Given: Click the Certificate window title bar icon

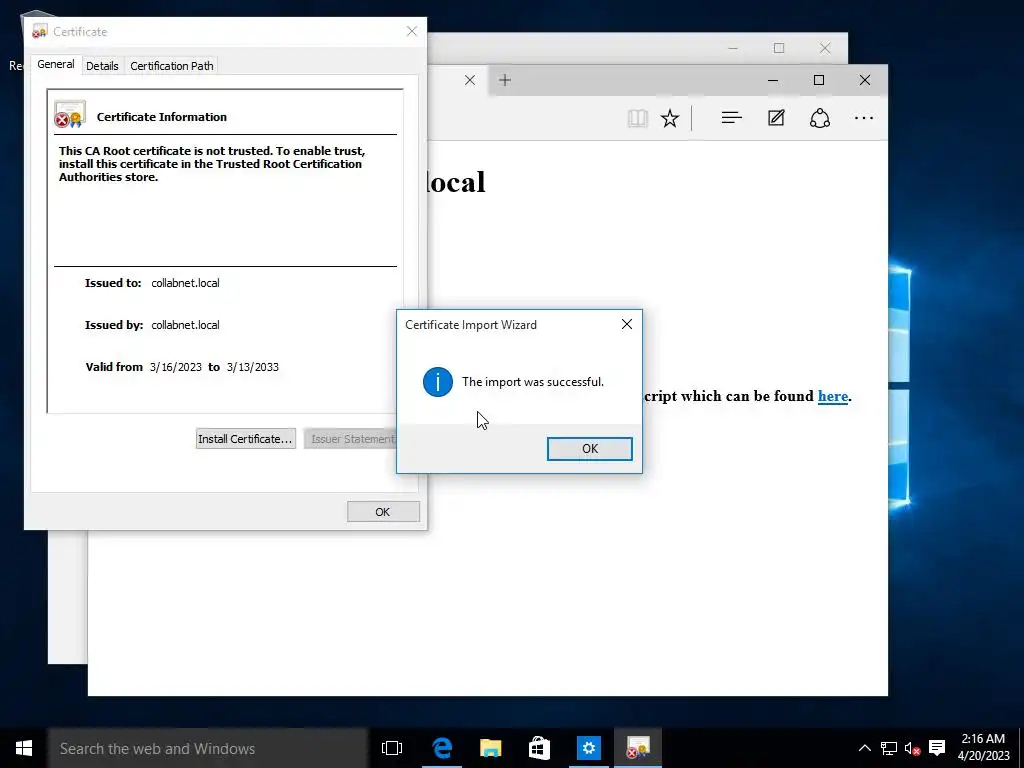Looking at the screenshot, I should point(39,31).
